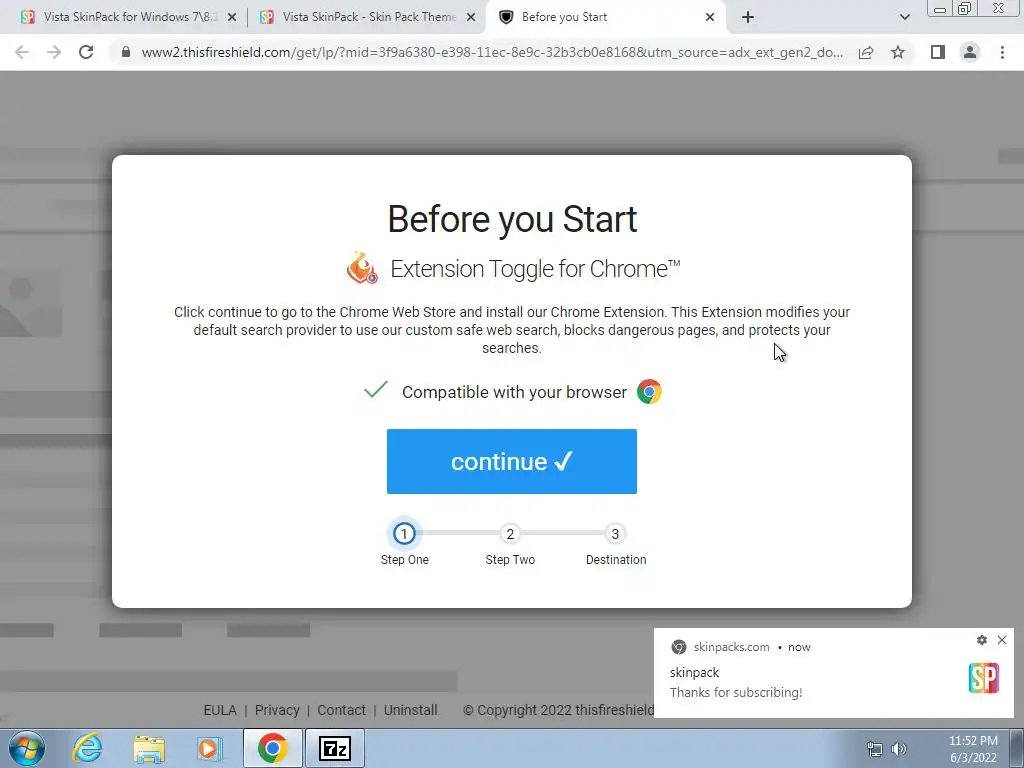Select step 3 Destination circle

pyautogui.click(x=615, y=534)
